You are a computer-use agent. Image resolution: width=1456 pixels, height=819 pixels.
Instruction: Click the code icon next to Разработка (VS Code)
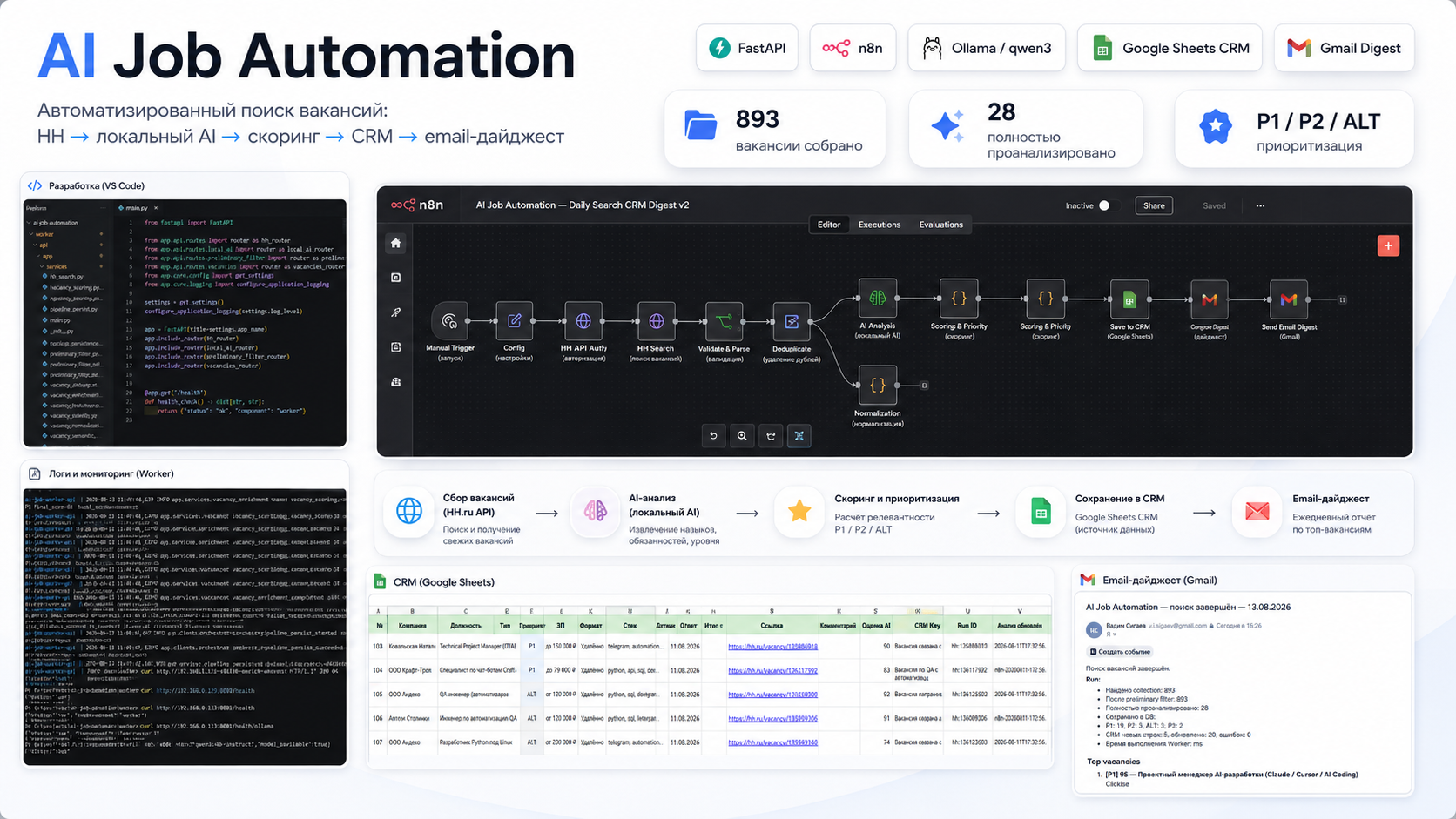[35, 185]
